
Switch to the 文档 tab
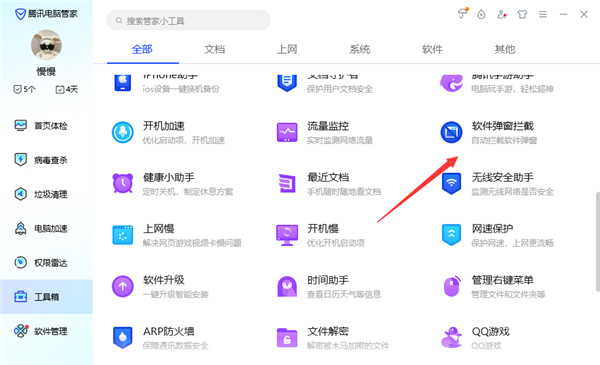[214, 49]
